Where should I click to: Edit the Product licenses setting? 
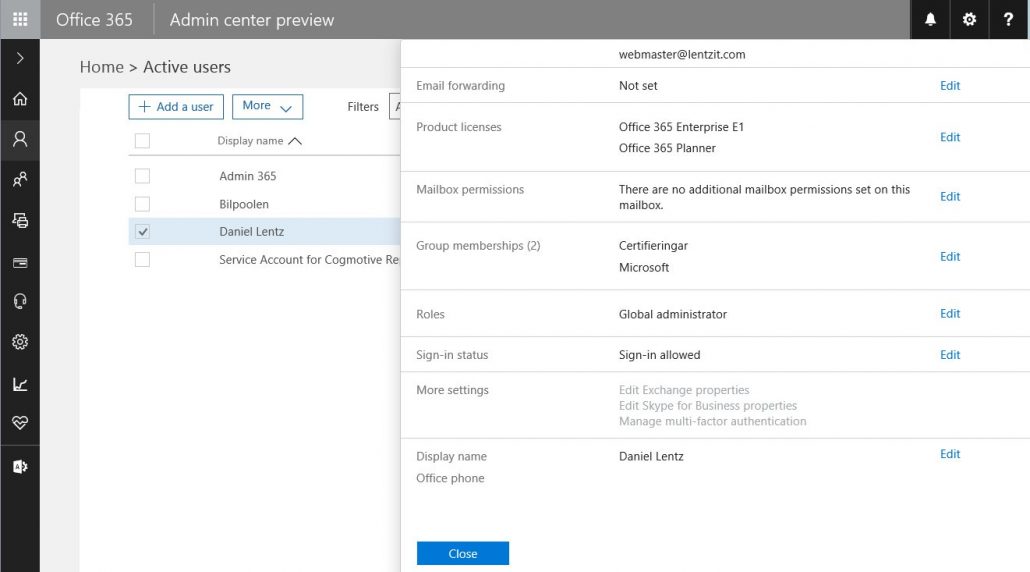click(x=949, y=137)
